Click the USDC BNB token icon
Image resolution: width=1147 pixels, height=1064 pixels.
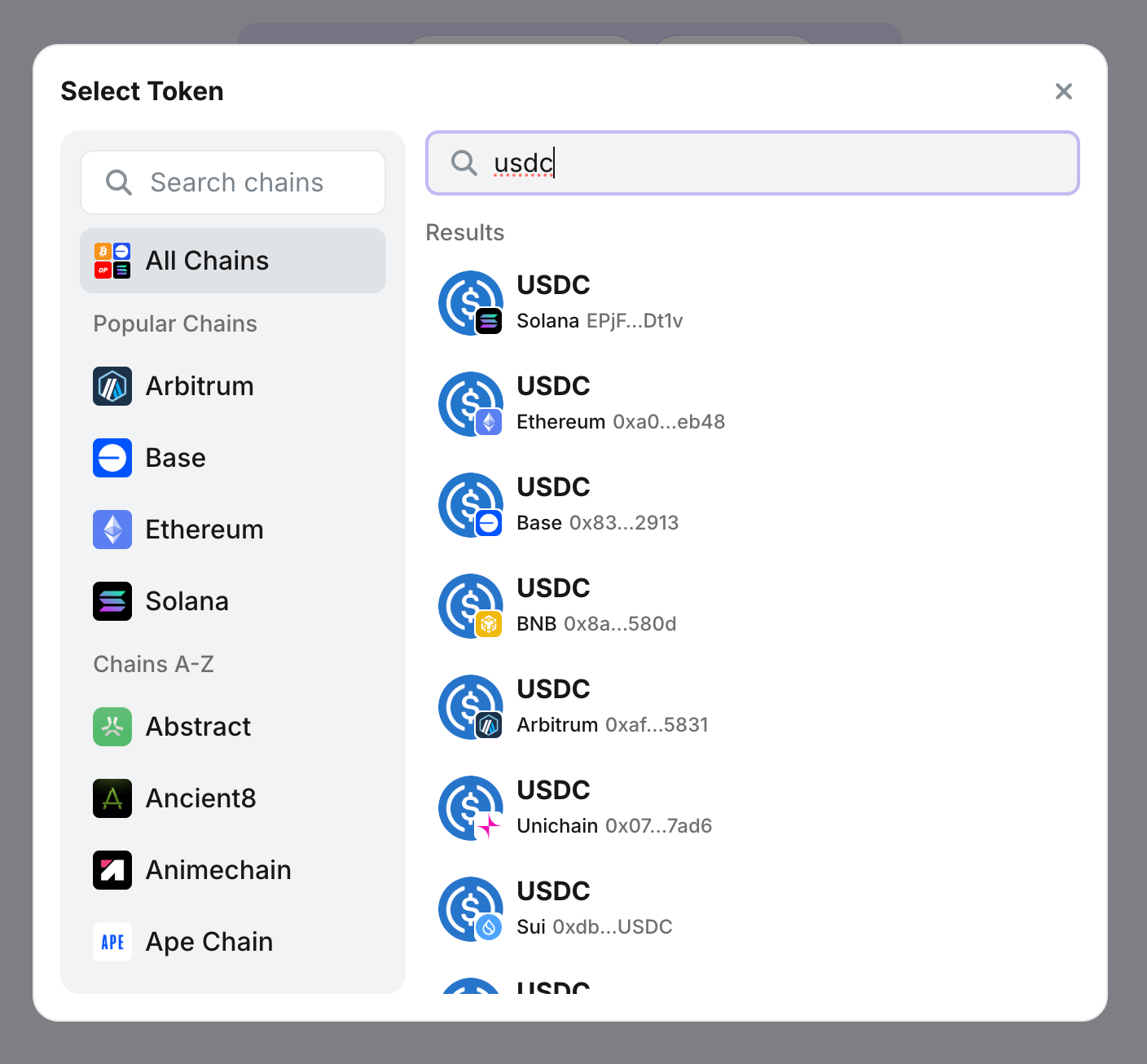471,606
